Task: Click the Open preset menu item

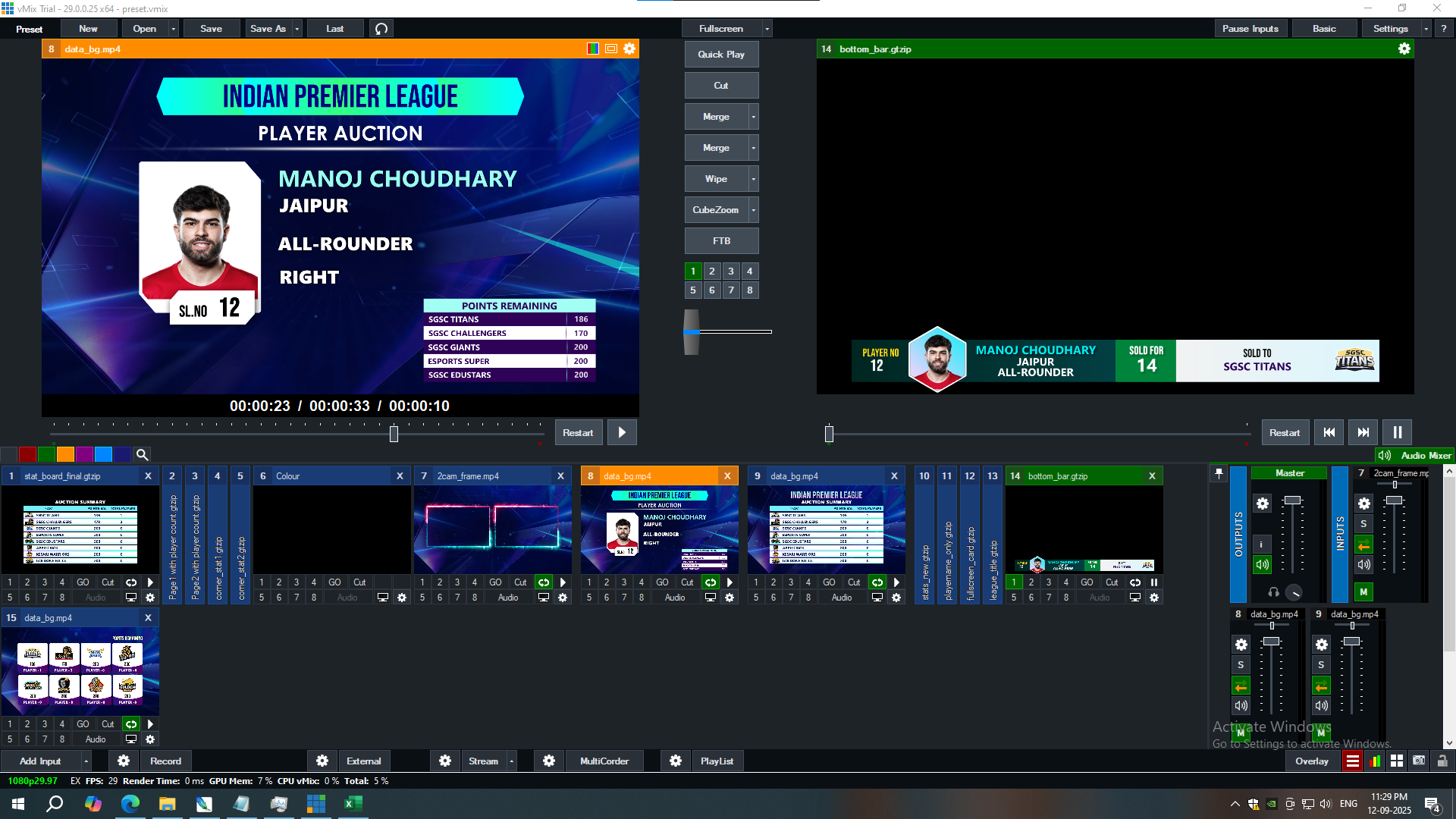Action: click(x=144, y=29)
